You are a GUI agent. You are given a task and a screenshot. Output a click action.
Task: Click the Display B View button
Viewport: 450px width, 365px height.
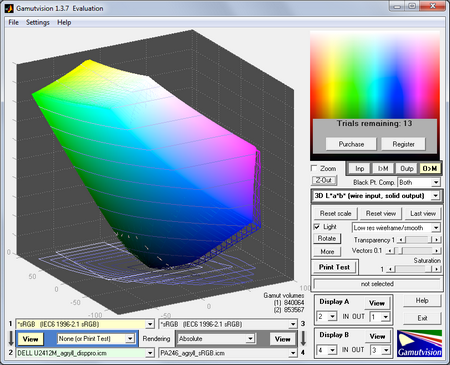[377, 336]
